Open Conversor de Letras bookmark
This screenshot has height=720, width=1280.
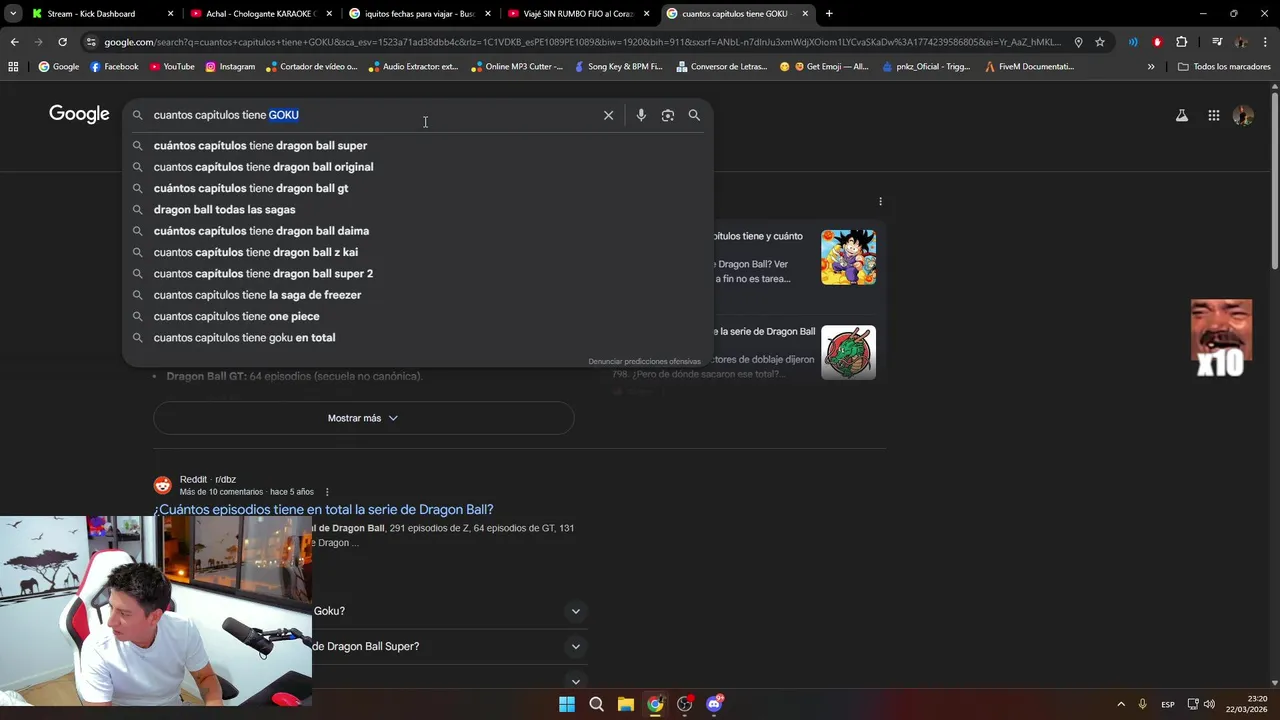(721, 66)
